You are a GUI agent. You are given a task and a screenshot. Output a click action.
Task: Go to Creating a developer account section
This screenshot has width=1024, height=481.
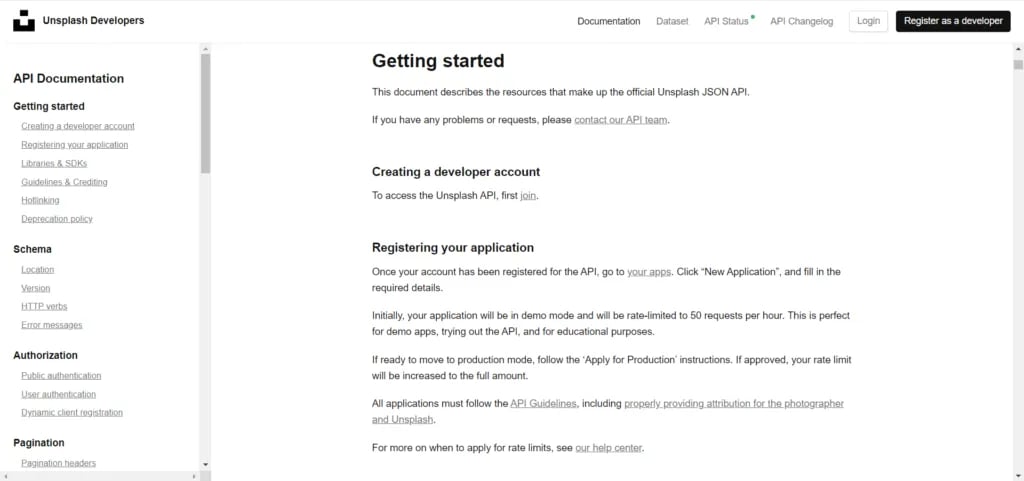[78, 126]
